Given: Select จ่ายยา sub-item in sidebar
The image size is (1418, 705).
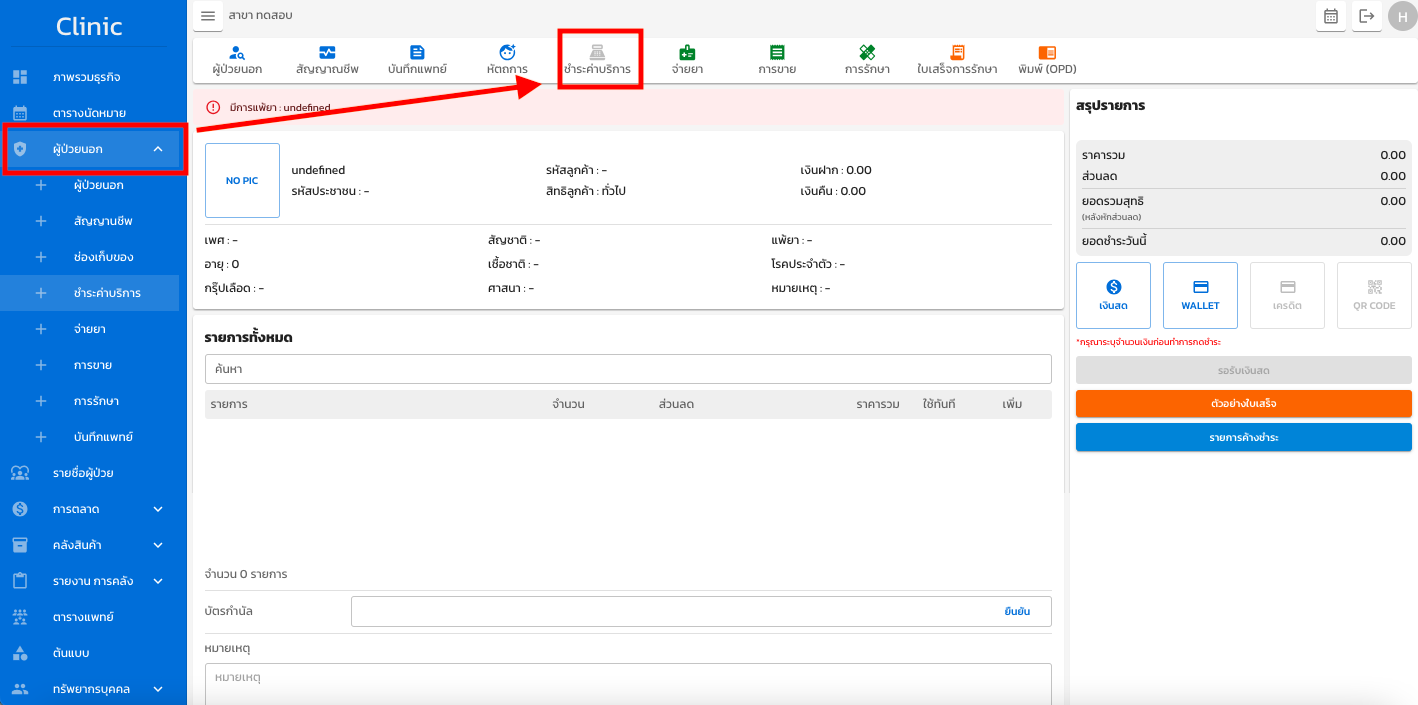Looking at the screenshot, I should click(x=89, y=329).
